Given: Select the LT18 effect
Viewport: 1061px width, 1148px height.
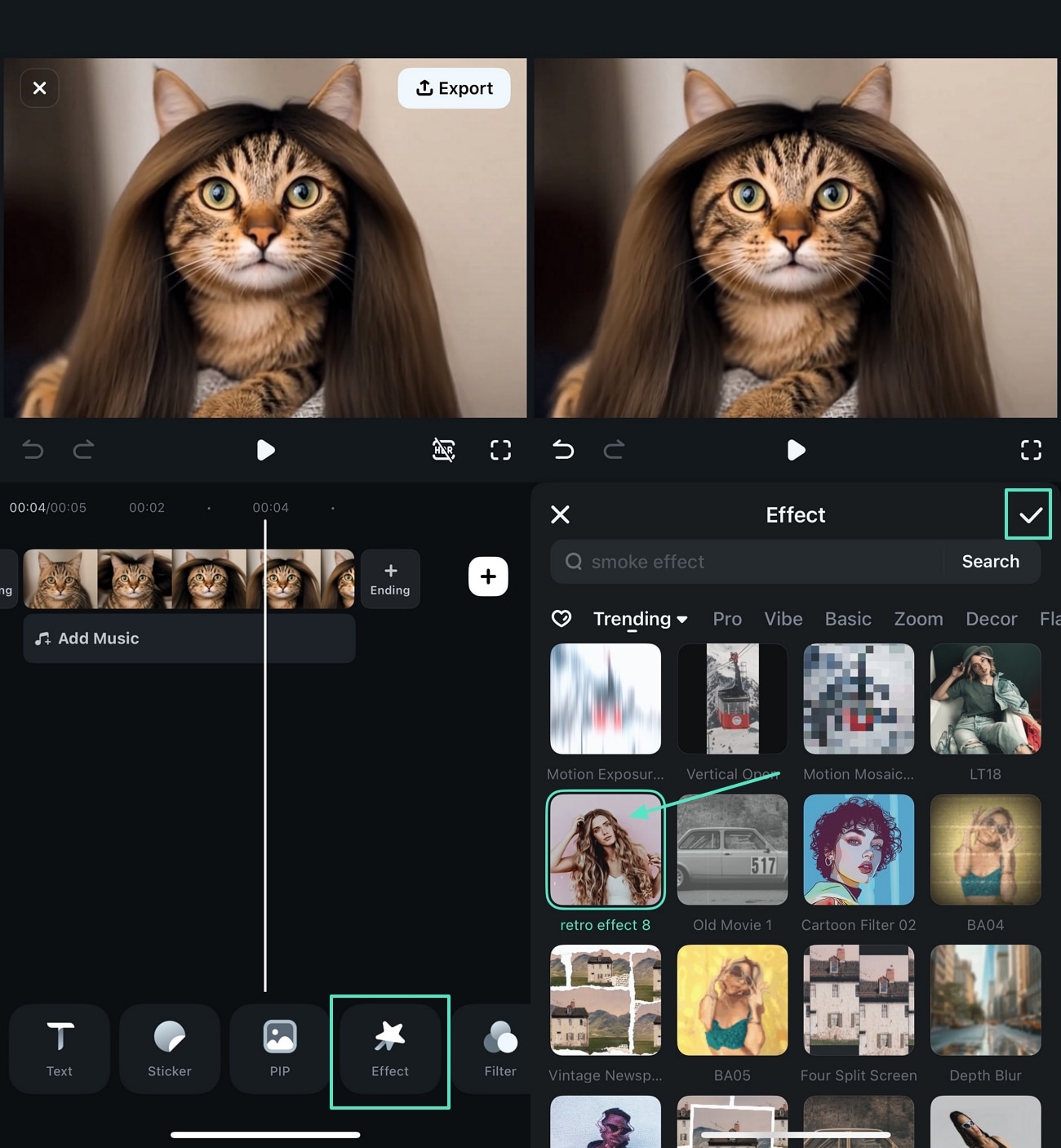Looking at the screenshot, I should pos(985,699).
